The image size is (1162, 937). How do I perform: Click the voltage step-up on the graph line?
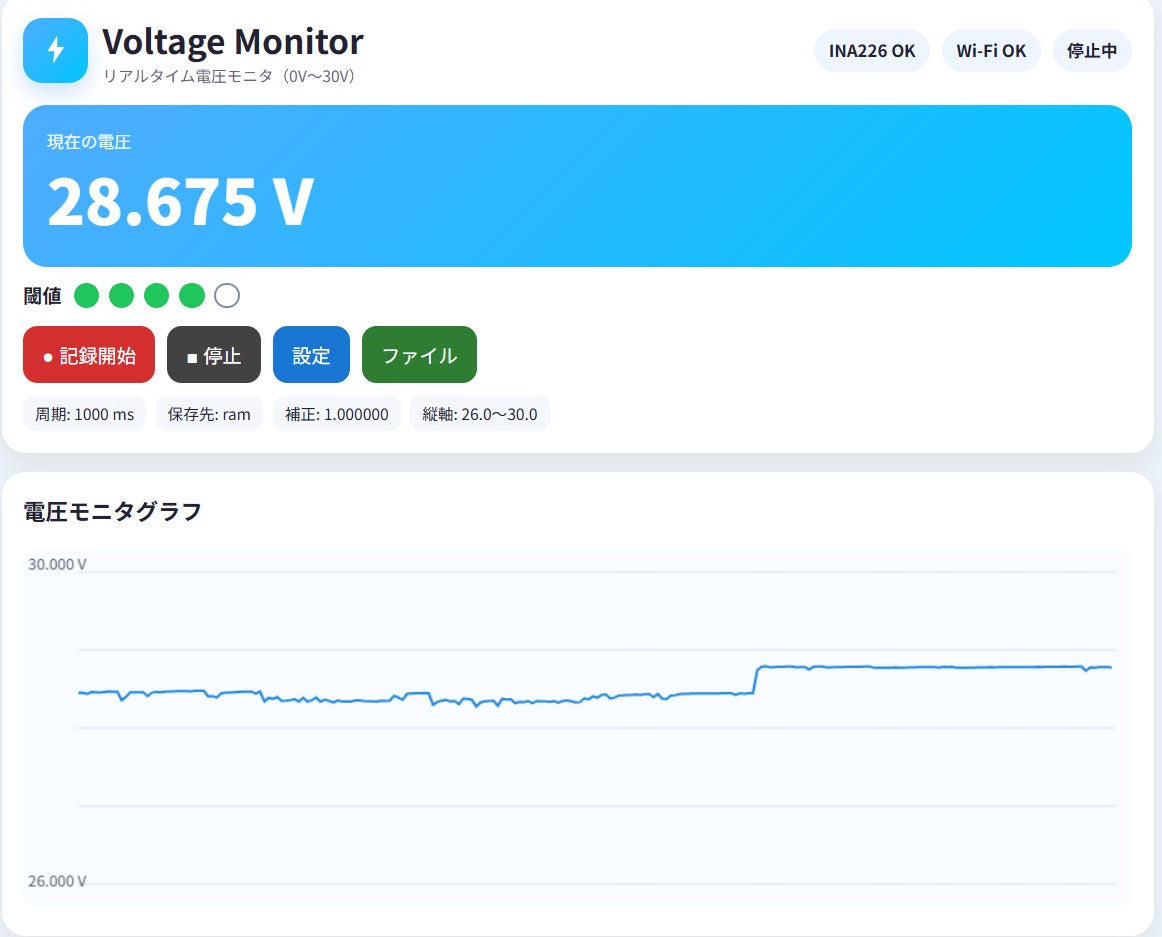[756, 680]
